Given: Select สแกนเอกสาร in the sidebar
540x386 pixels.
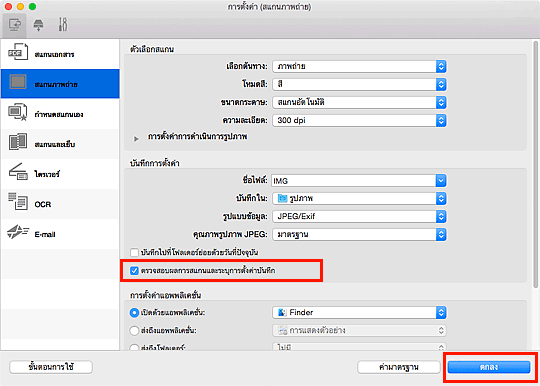Looking at the screenshot, I should click(60, 54).
